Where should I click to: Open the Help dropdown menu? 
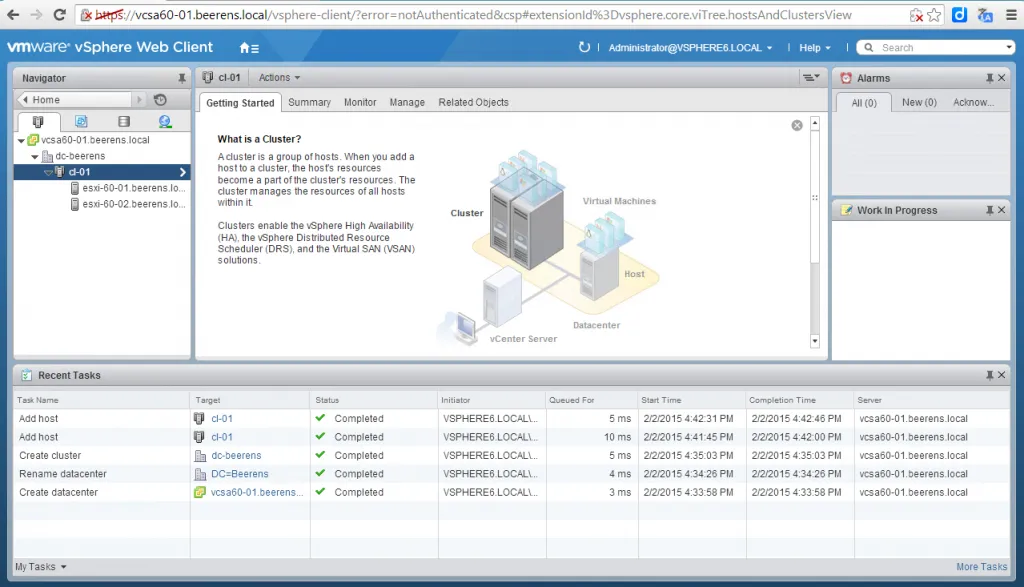click(814, 48)
